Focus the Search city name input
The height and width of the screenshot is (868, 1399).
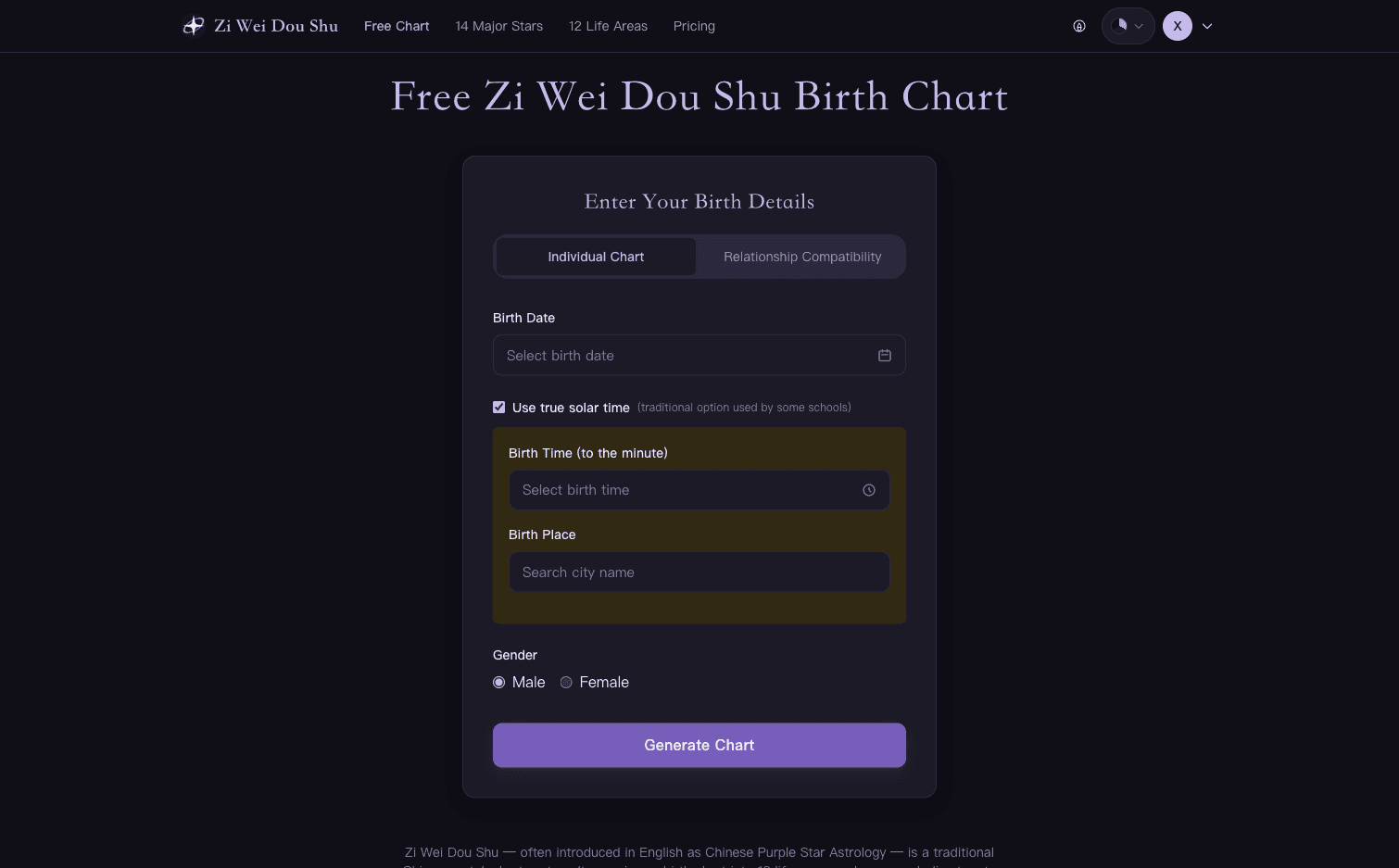tap(699, 572)
